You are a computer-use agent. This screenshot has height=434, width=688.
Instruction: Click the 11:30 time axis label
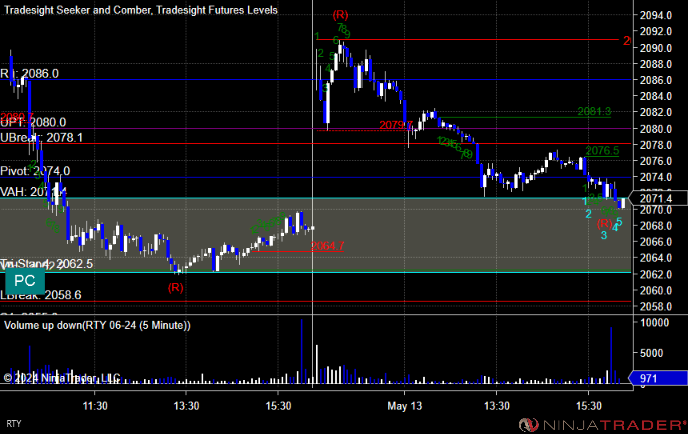(95, 406)
